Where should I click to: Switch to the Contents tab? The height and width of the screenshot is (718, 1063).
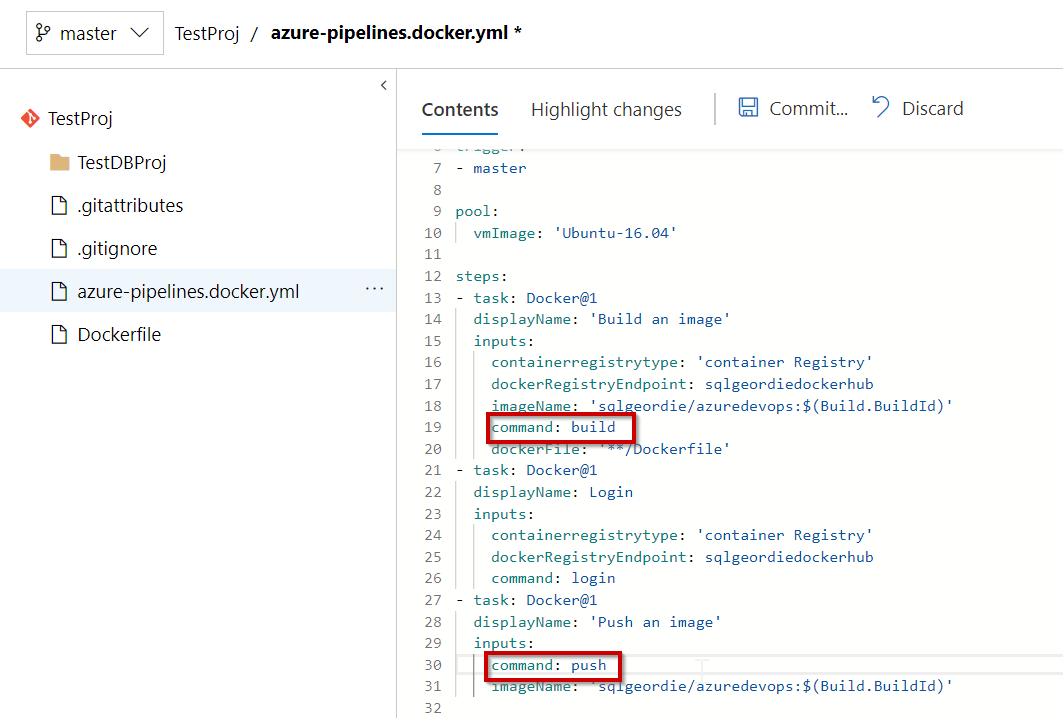coord(460,110)
